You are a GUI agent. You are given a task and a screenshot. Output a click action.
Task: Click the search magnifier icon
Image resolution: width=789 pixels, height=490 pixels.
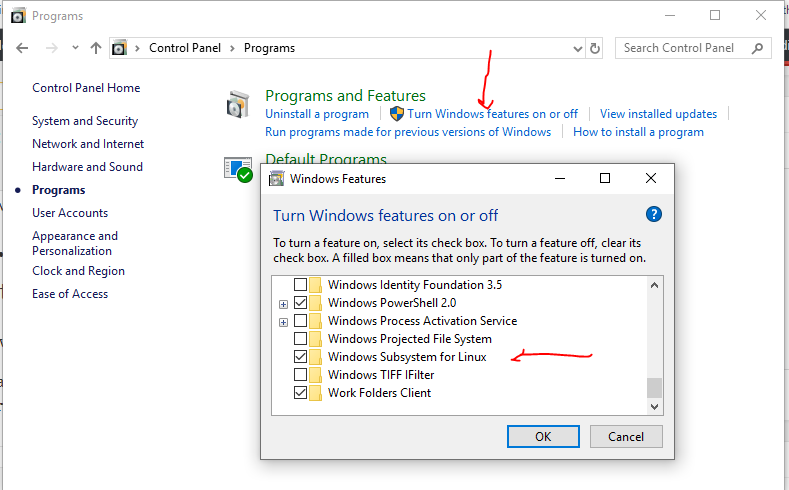(x=757, y=48)
